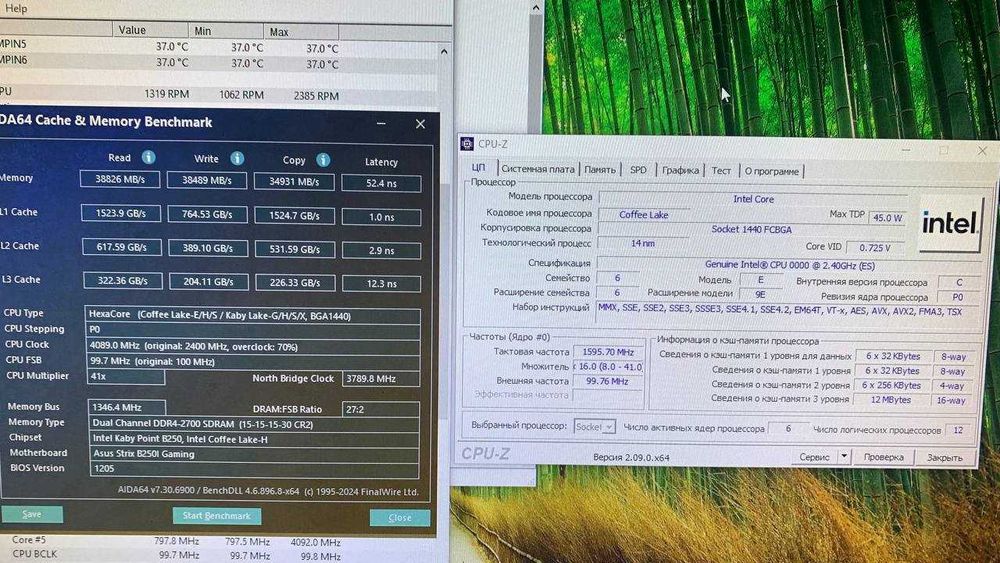
Task: Click the Сервис button in CPU-Z
Action: pos(814,457)
